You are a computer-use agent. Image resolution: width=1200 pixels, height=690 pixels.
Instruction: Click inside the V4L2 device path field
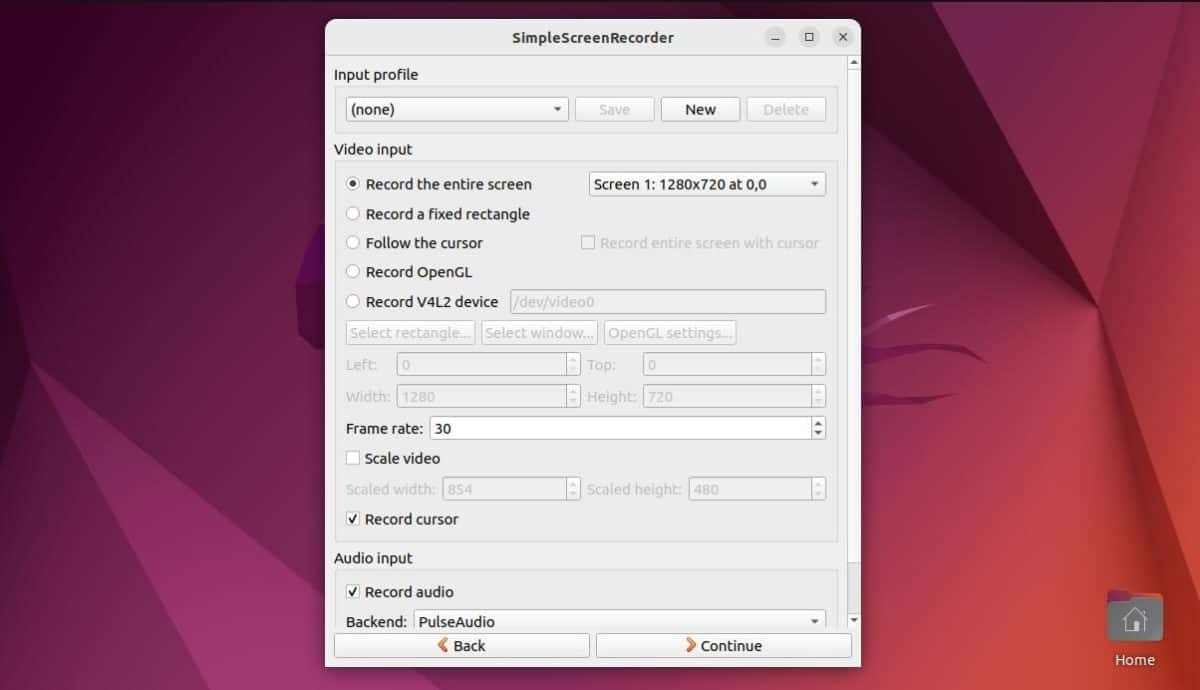pyautogui.click(x=667, y=301)
